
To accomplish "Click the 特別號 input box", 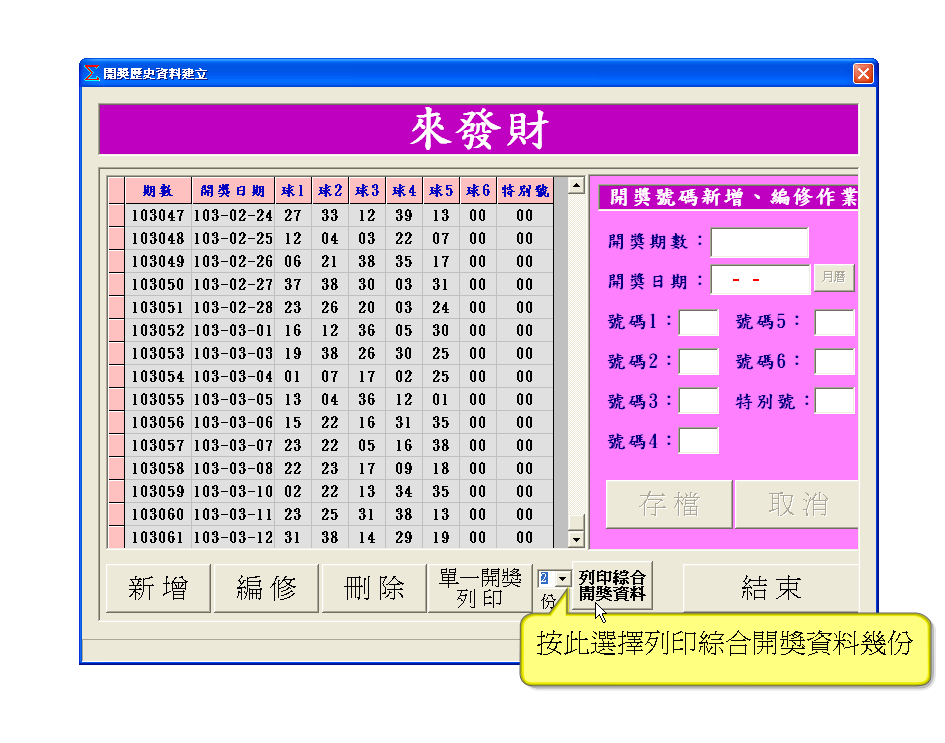I will coord(834,401).
